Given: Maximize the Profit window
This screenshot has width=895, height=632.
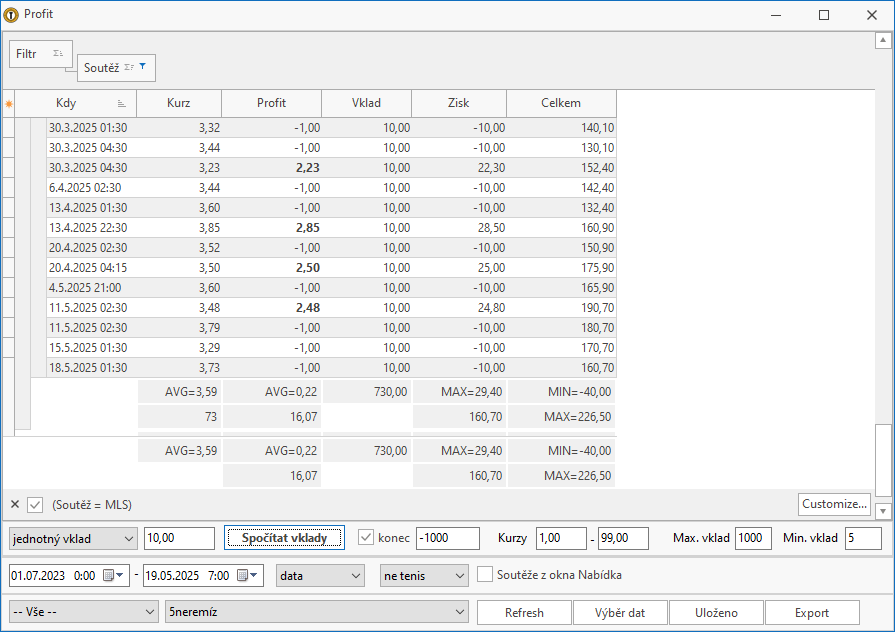Looking at the screenshot, I should 824,15.
